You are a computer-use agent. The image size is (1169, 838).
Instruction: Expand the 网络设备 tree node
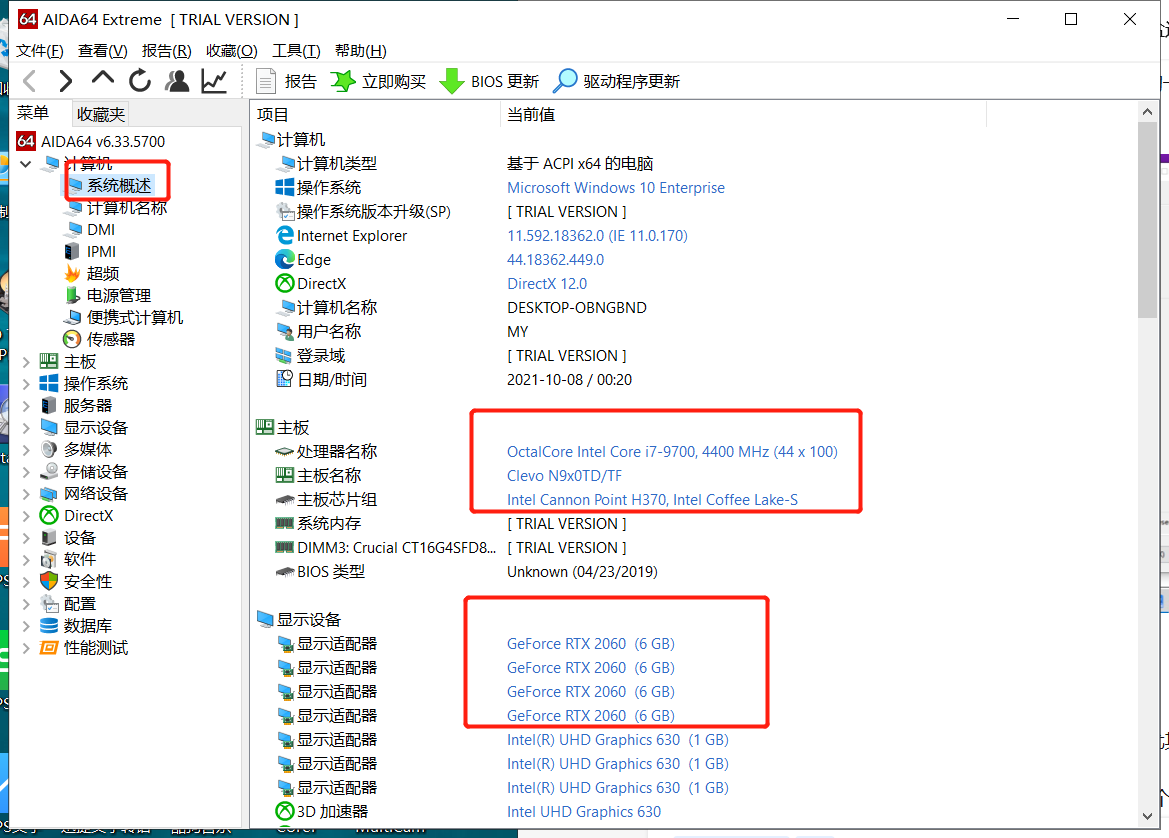26,494
